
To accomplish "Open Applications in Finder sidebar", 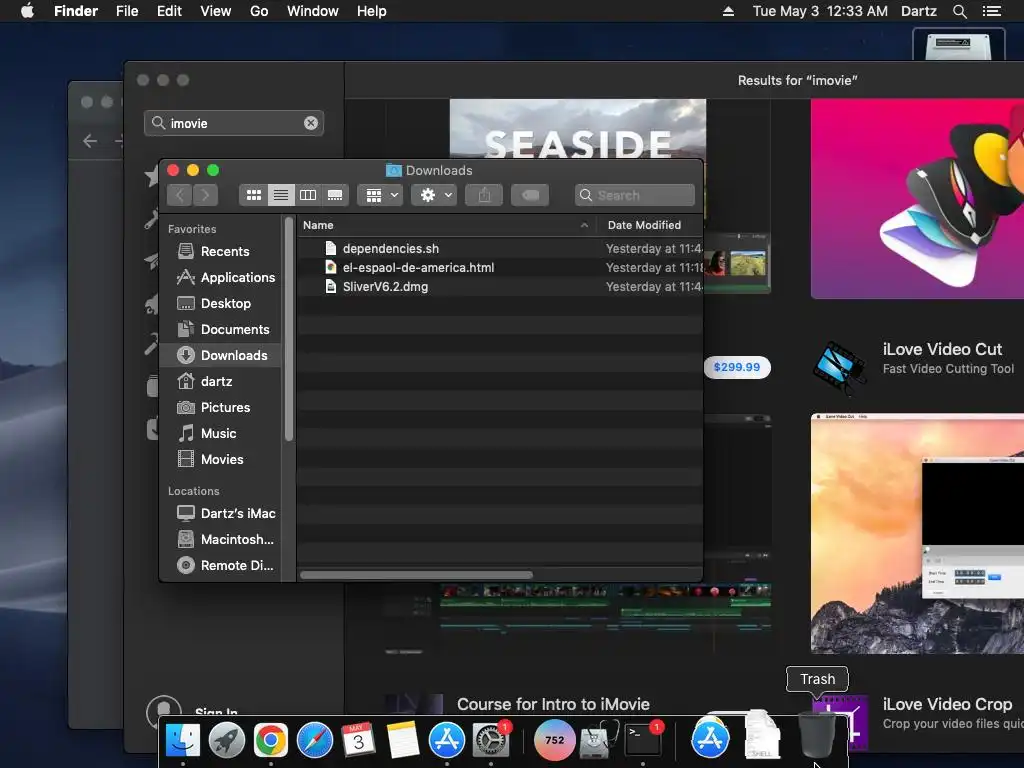I will tap(222, 278).
